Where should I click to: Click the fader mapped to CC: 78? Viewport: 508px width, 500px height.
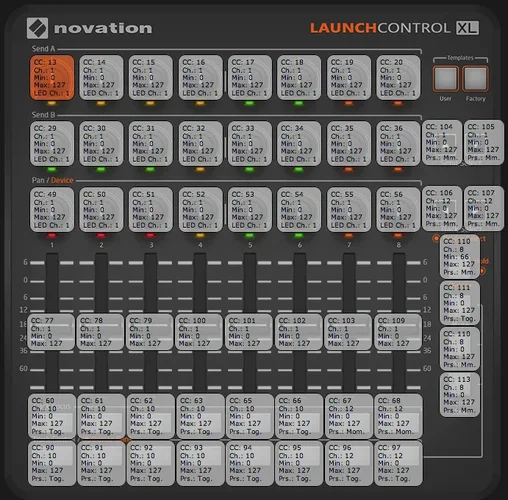(100, 332)
